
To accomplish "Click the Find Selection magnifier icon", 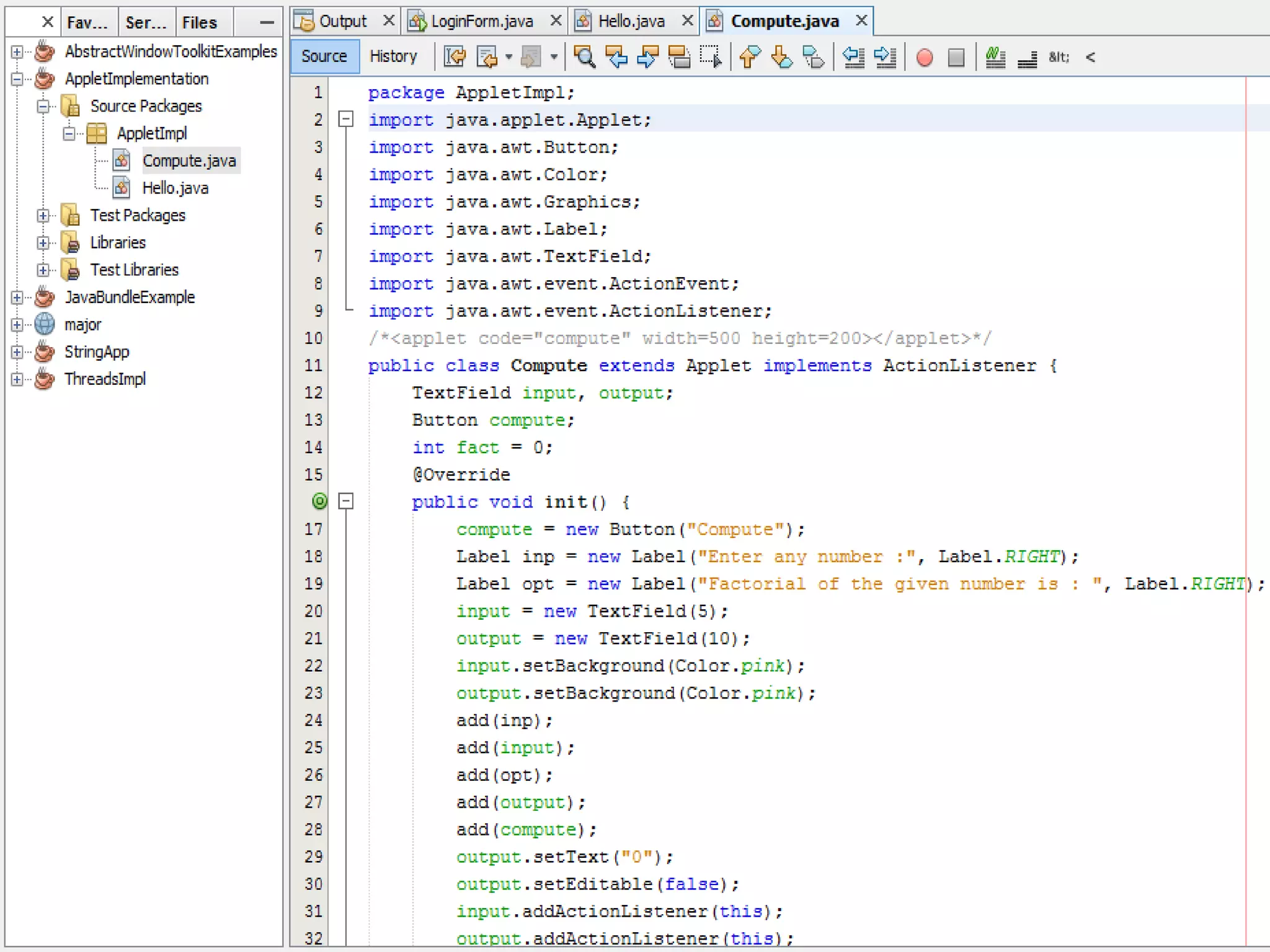I will point(584,57).
